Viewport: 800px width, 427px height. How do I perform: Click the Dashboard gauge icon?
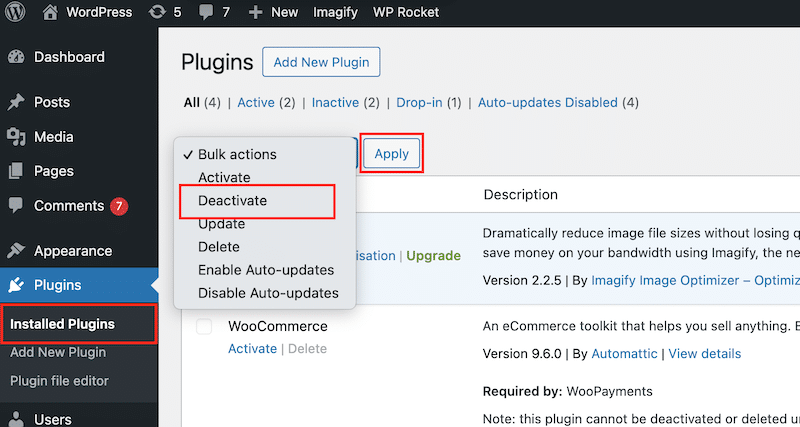point(16,57)
